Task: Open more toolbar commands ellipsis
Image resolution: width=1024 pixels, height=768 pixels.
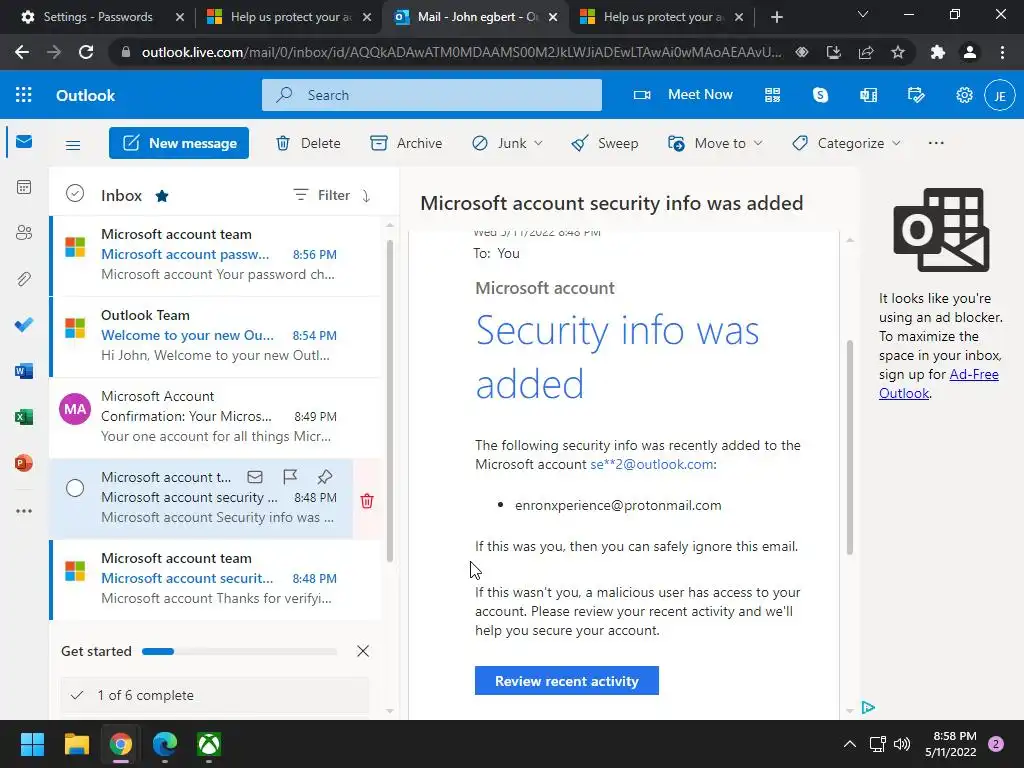Action: (x=936, y=143)
